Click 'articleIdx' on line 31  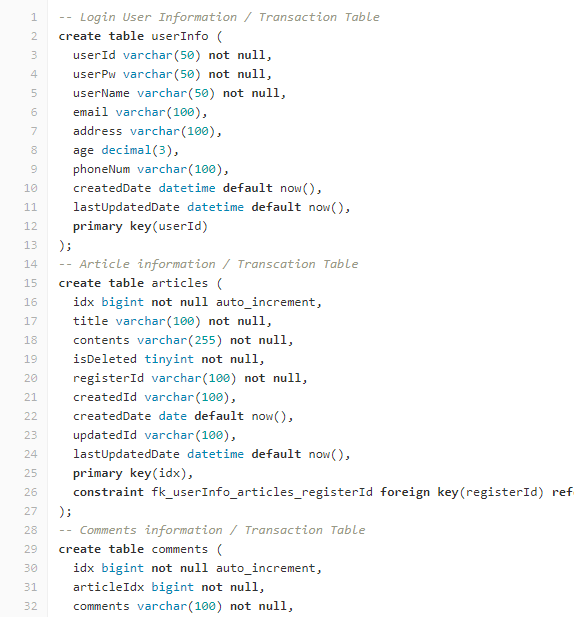pyautogui.click(x=109, y=587)
